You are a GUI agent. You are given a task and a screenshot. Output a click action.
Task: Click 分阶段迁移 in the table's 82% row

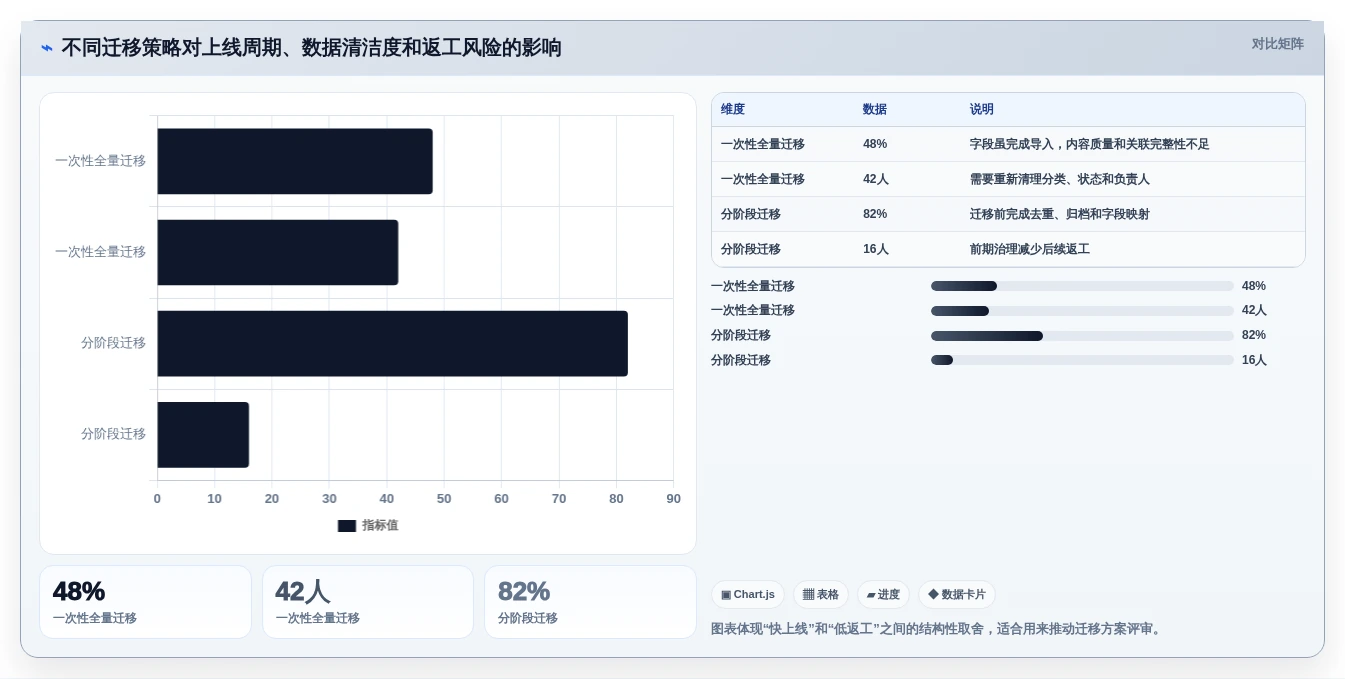click(751, 214)
